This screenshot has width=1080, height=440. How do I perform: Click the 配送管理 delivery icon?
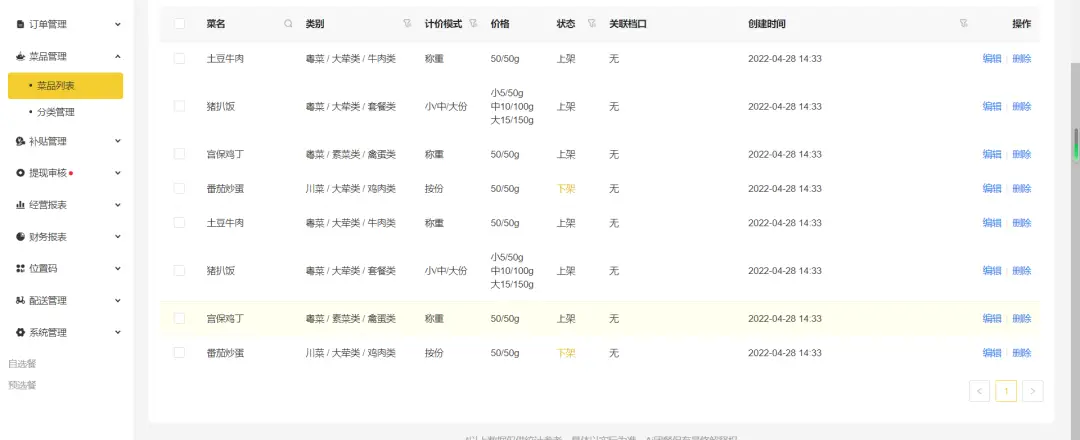tap(20, 301)
